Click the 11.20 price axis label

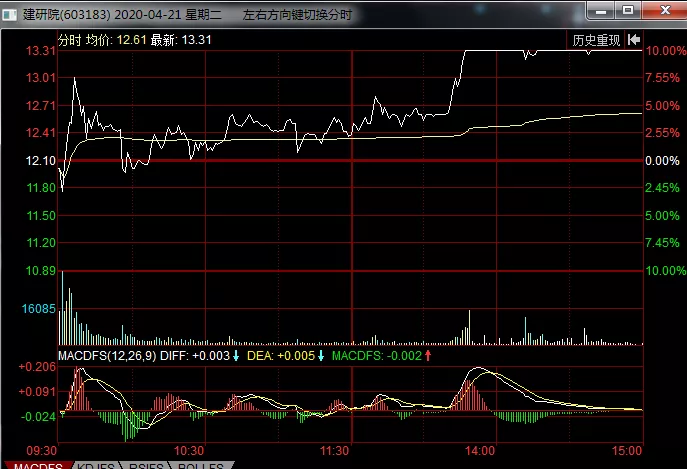pyautogui.click(x=41, y=243)
